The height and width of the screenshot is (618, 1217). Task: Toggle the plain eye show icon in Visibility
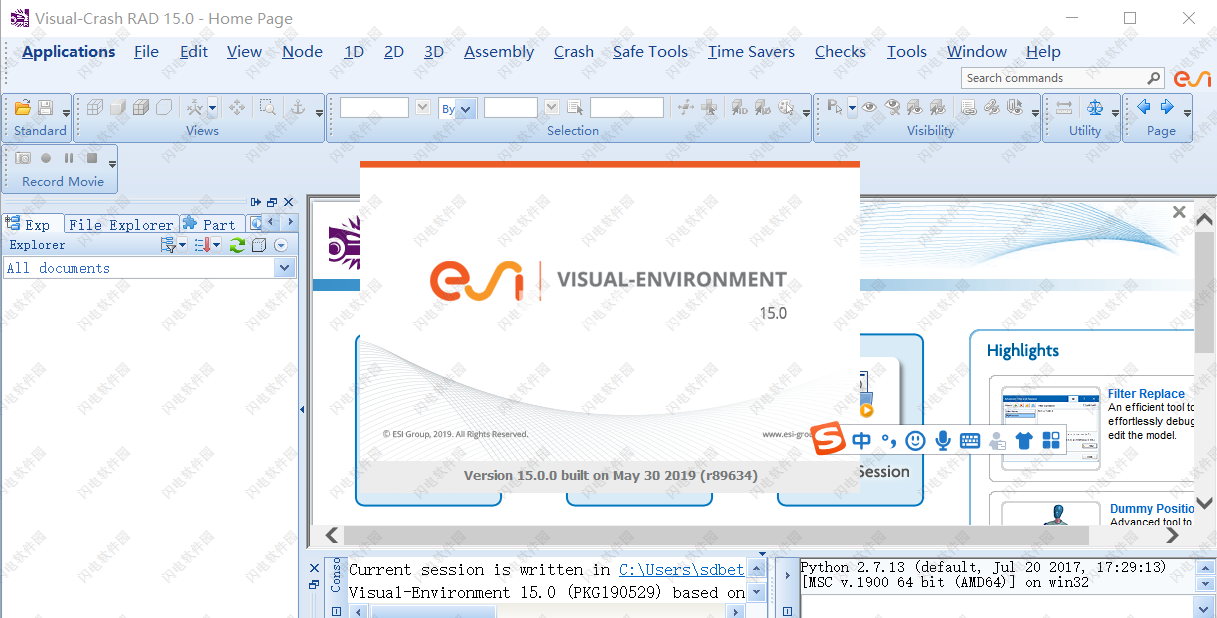click(869, 107)
